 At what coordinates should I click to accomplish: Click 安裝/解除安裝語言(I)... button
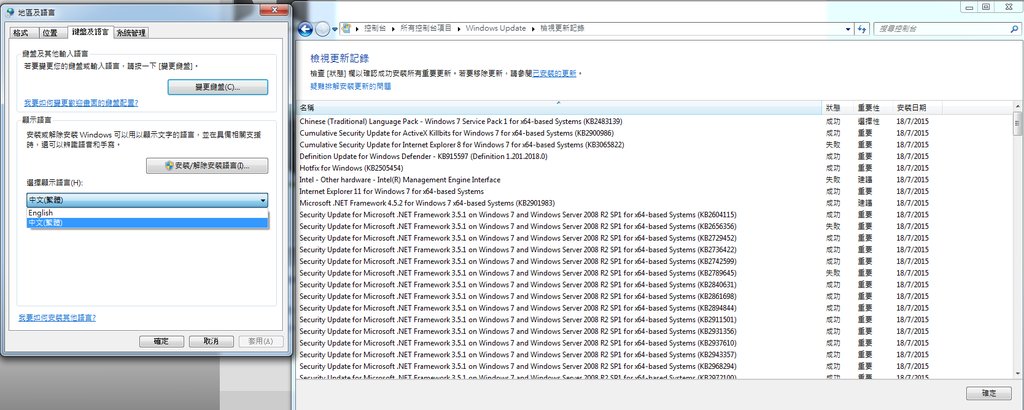pyautogui.click(x=207, y=166)
